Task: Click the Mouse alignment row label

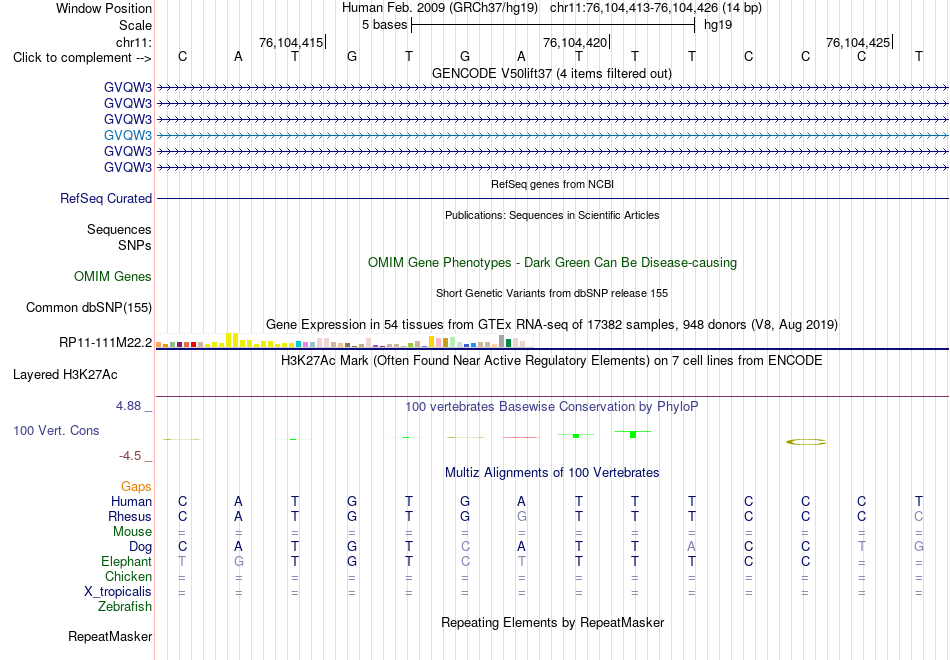Action: 132,532
